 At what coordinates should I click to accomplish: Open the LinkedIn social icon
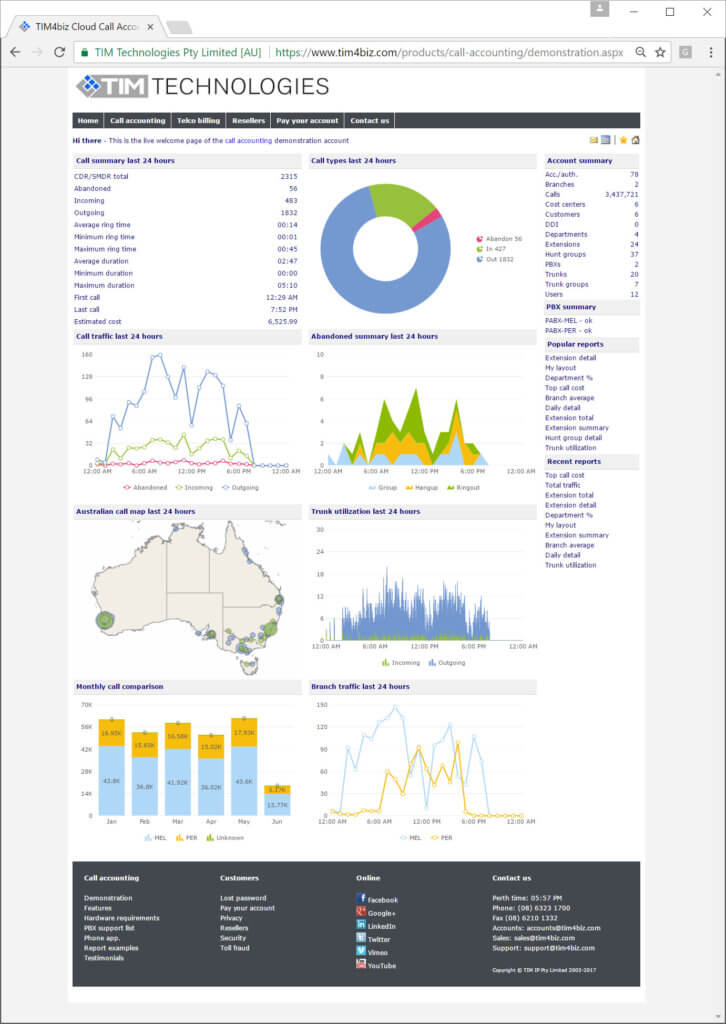coord(360,925)
